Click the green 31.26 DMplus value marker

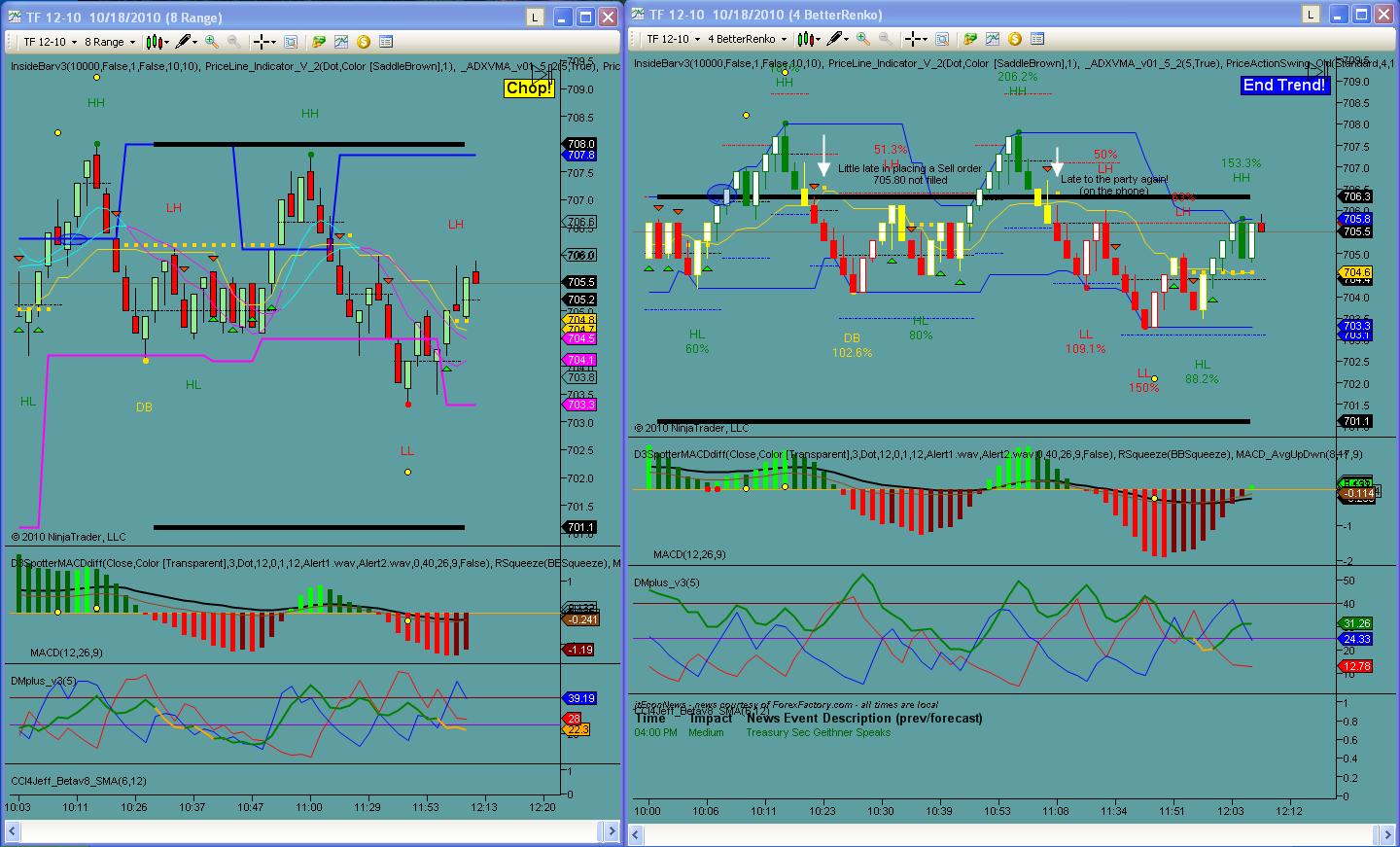pyautogui.click(x=1356, y=623)
